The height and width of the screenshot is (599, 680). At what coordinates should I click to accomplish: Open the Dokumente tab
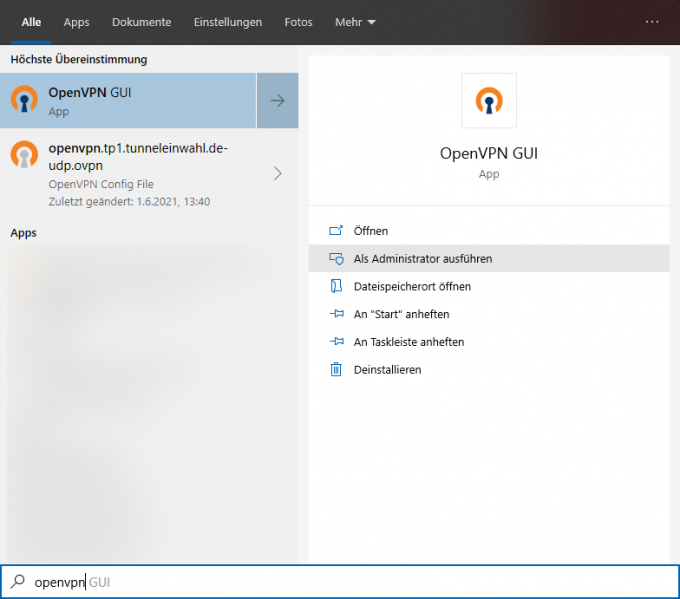coord(141,22)
